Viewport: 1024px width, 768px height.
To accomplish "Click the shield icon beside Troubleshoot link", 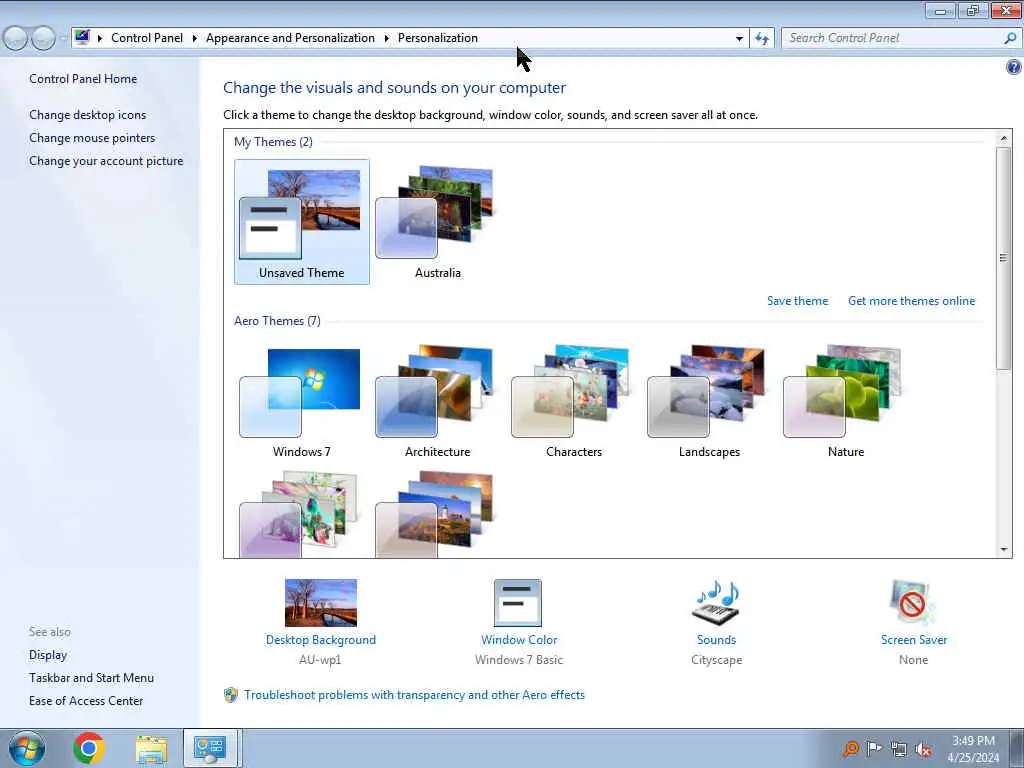I will click(231, 695).
